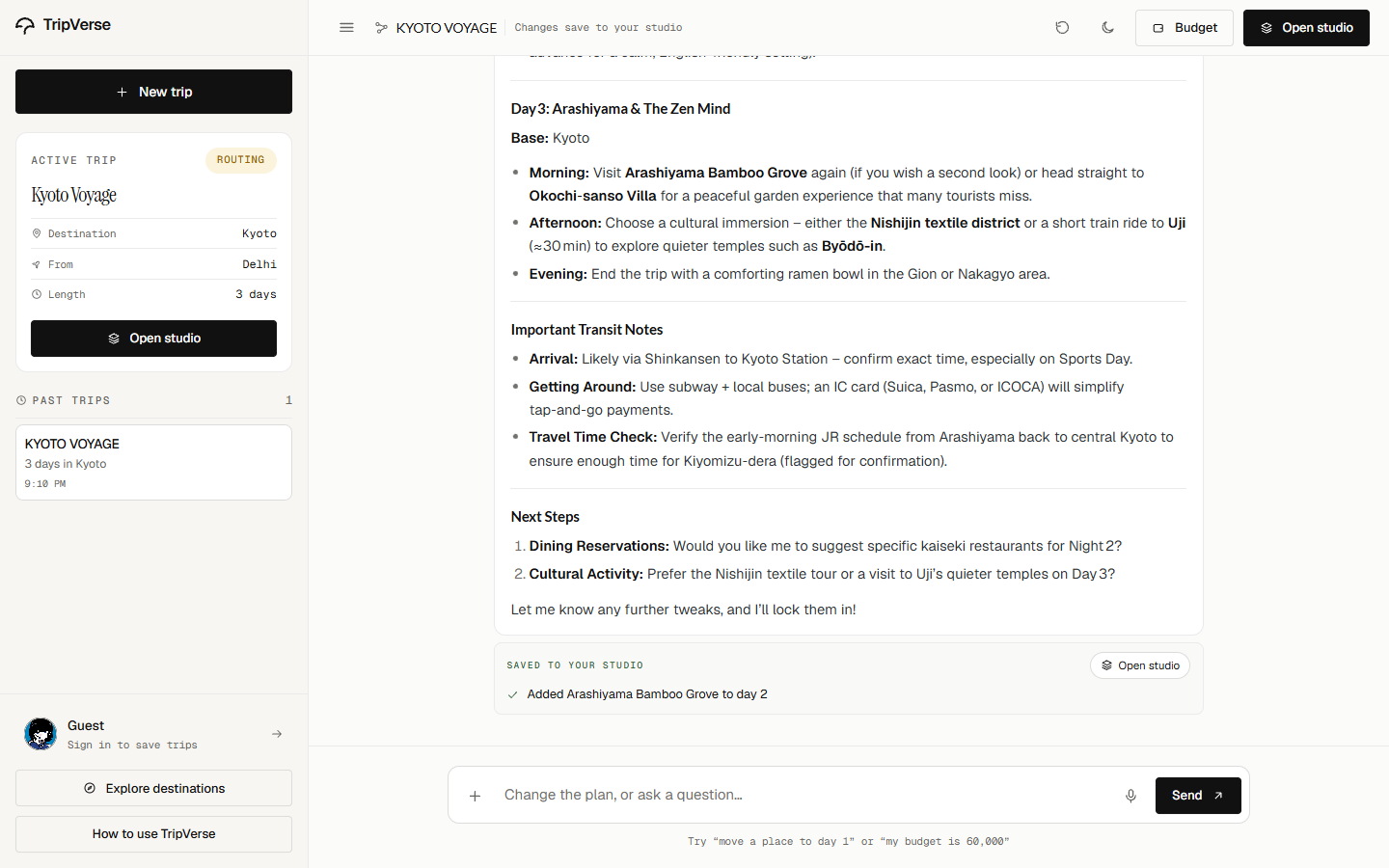Click the Explore destinations button
Viewport: 1389px width, 868px height.
(153, 788)
